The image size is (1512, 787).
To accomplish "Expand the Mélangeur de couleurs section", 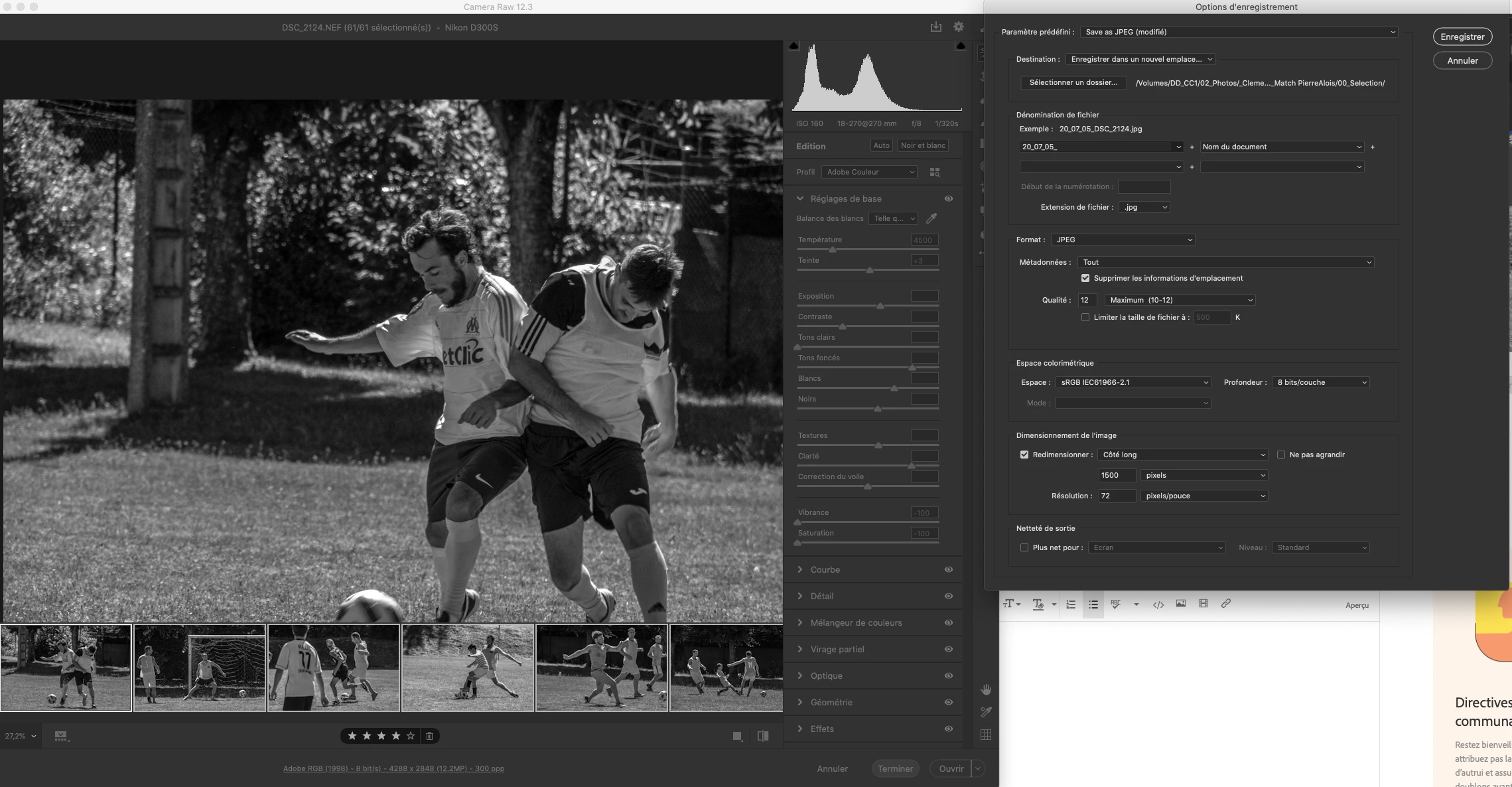I will 856,622.
